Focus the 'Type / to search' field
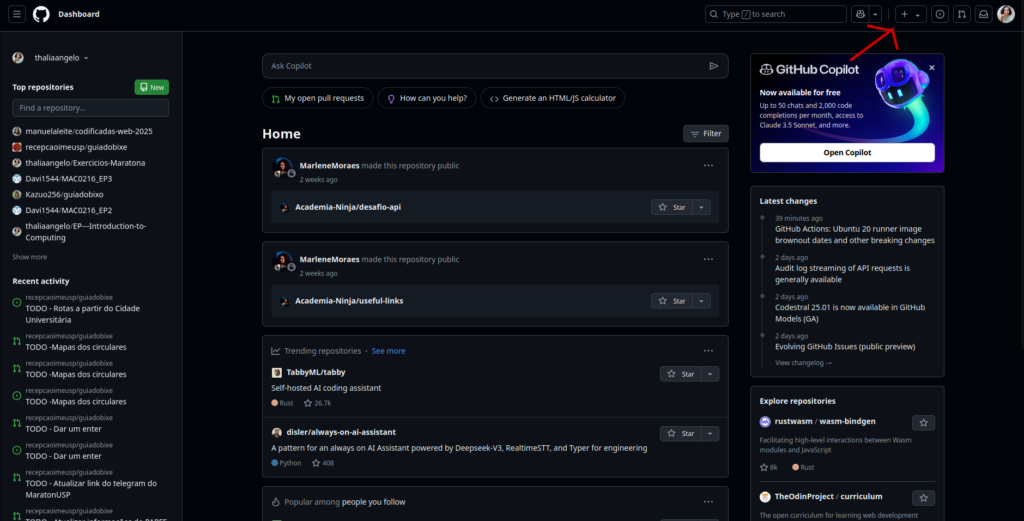The width and height of the screenshot is (1024, 521). point(776,14)
